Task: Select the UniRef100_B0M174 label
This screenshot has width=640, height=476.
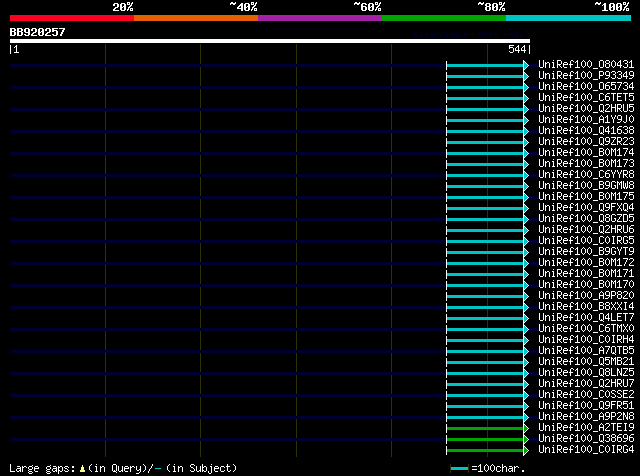Action: (x=586, y=153)
